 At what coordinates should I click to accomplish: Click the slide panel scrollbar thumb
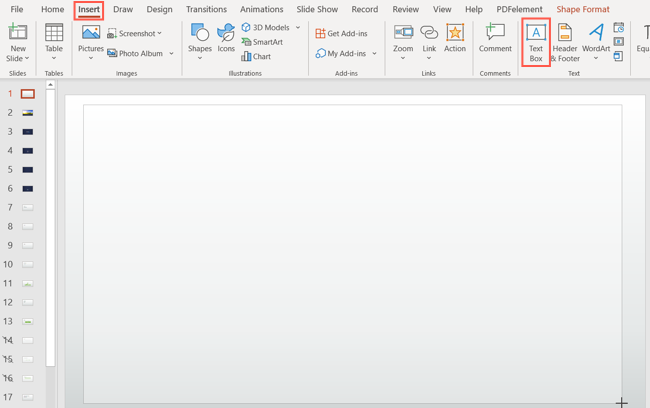[x=51, y=228]
